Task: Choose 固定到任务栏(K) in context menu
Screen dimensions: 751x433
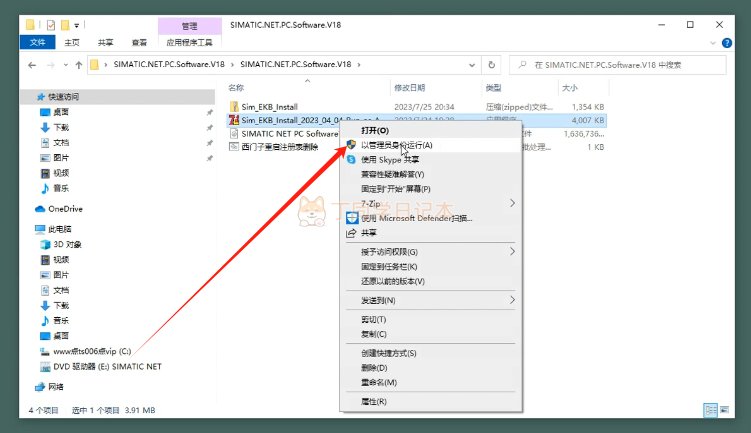Action: point(431,266)
